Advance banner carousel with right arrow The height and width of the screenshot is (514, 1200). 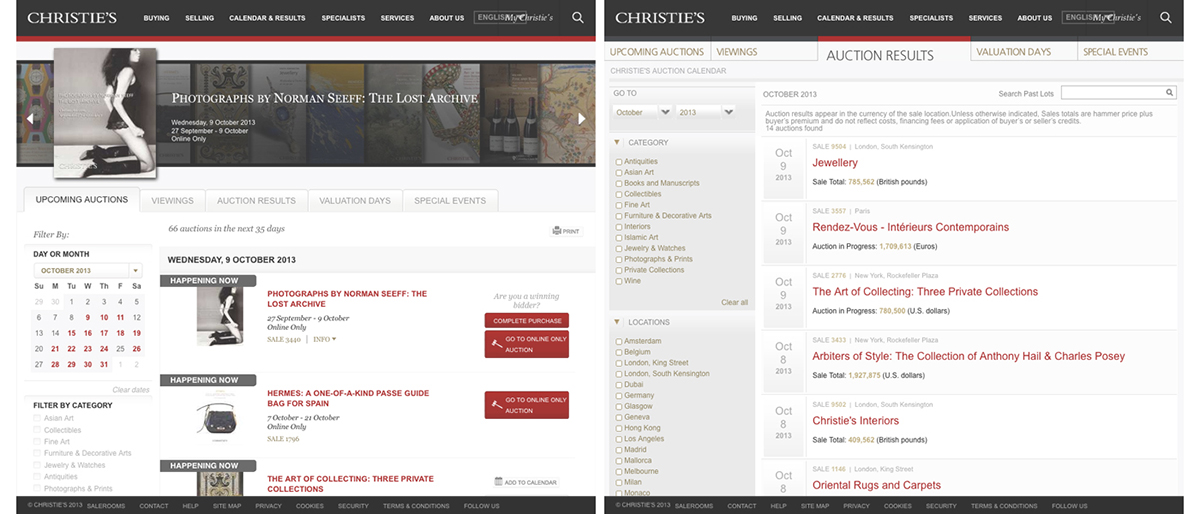(x=582, y=118)
